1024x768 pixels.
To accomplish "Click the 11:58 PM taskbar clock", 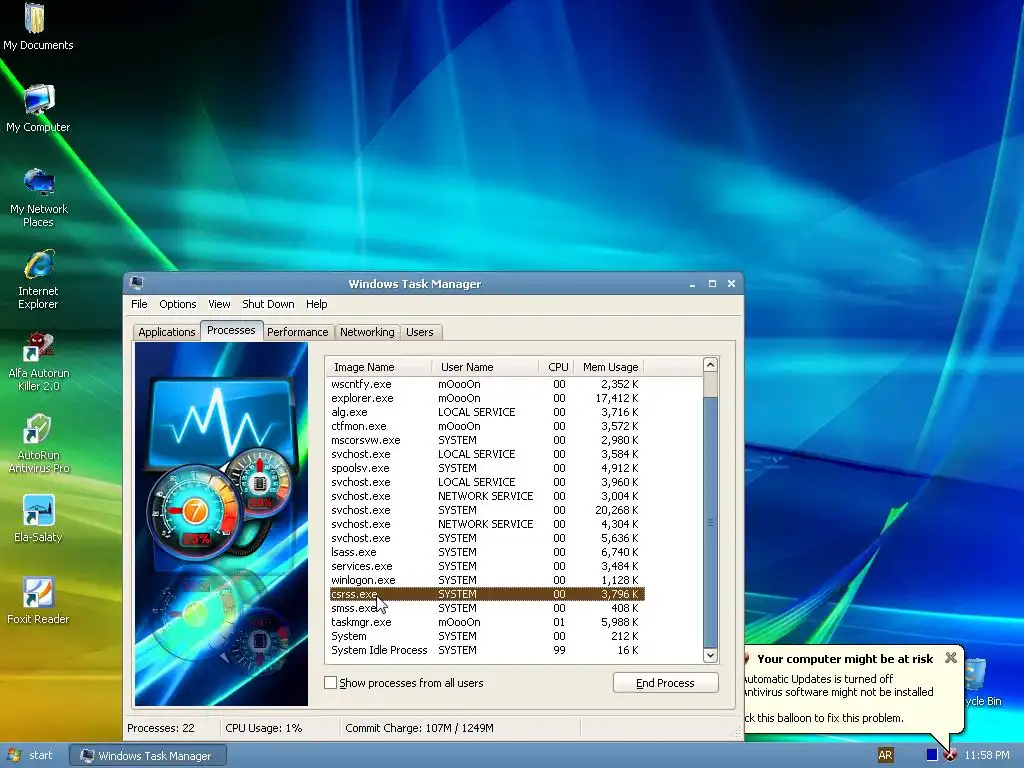I will pos(987,755).
